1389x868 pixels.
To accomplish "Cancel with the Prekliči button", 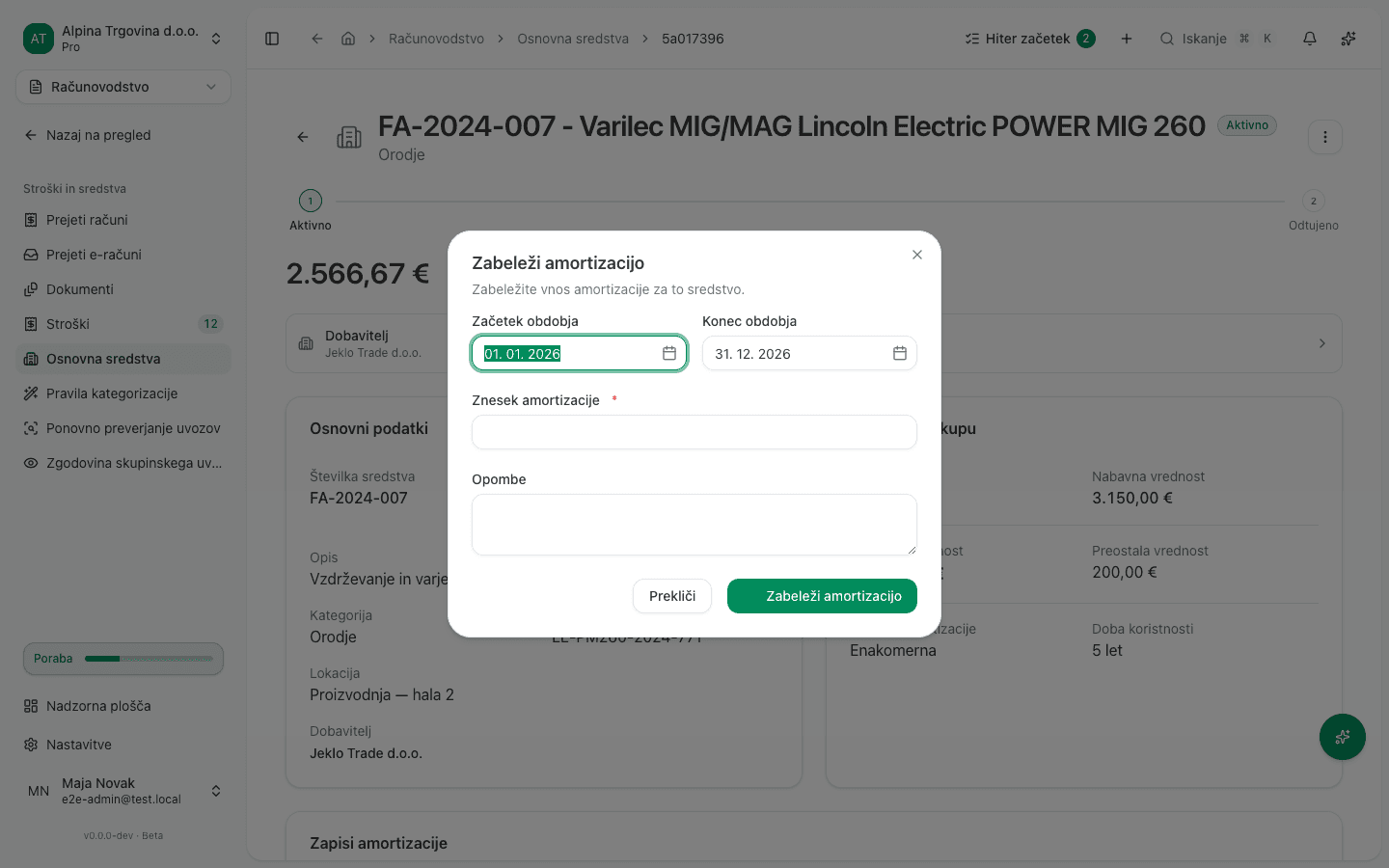I will (x=672, y=596).
